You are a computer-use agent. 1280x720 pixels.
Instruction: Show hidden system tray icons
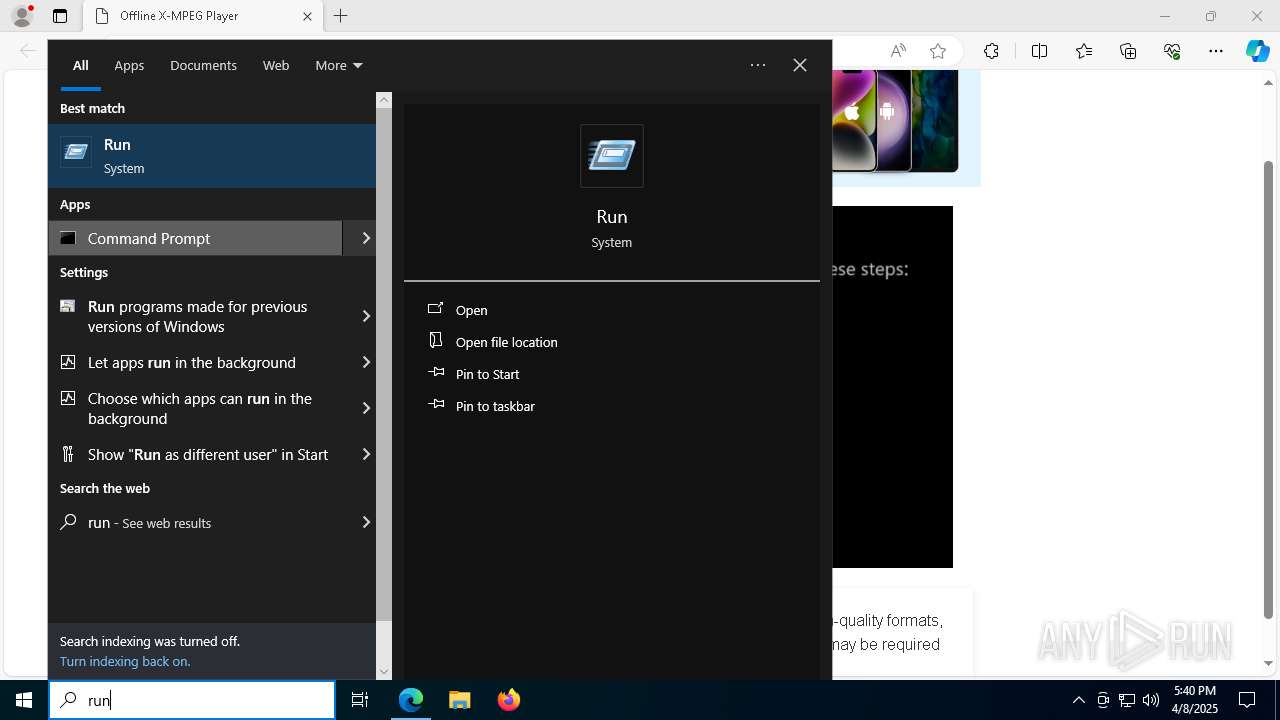tap(1078, 700)
